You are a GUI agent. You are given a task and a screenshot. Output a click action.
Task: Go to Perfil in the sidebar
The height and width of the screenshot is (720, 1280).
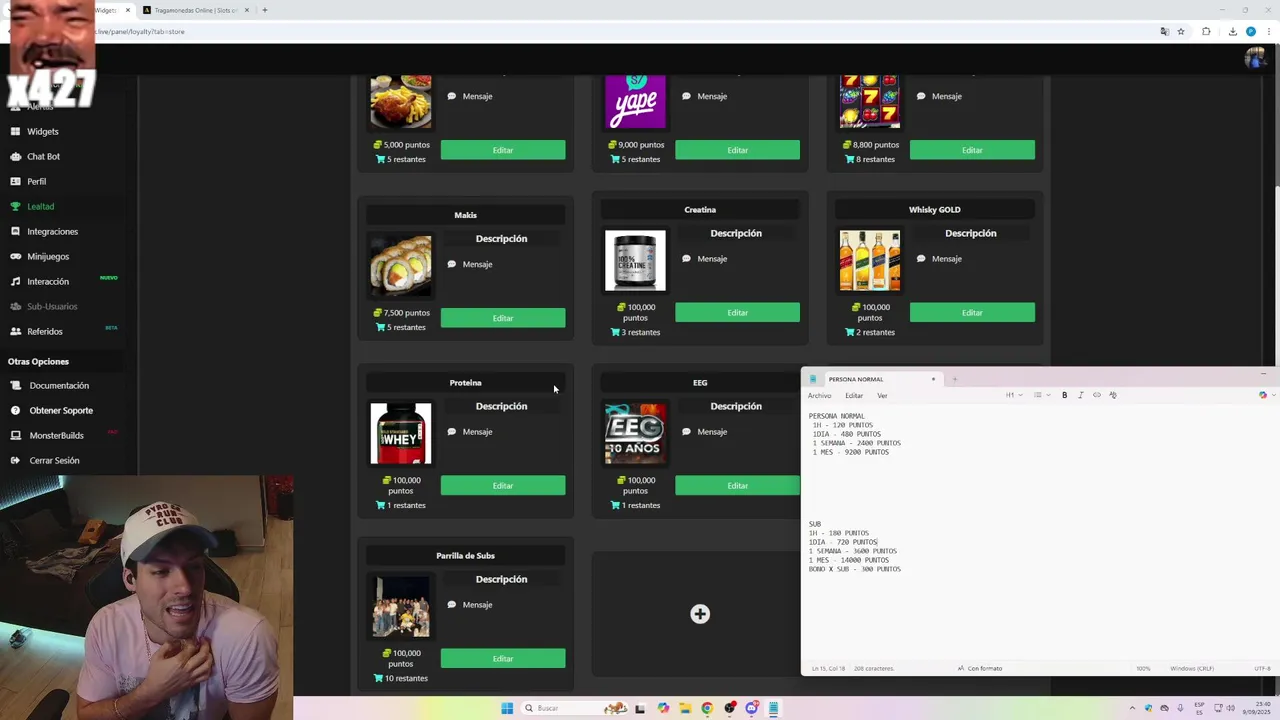pos(36,181)
